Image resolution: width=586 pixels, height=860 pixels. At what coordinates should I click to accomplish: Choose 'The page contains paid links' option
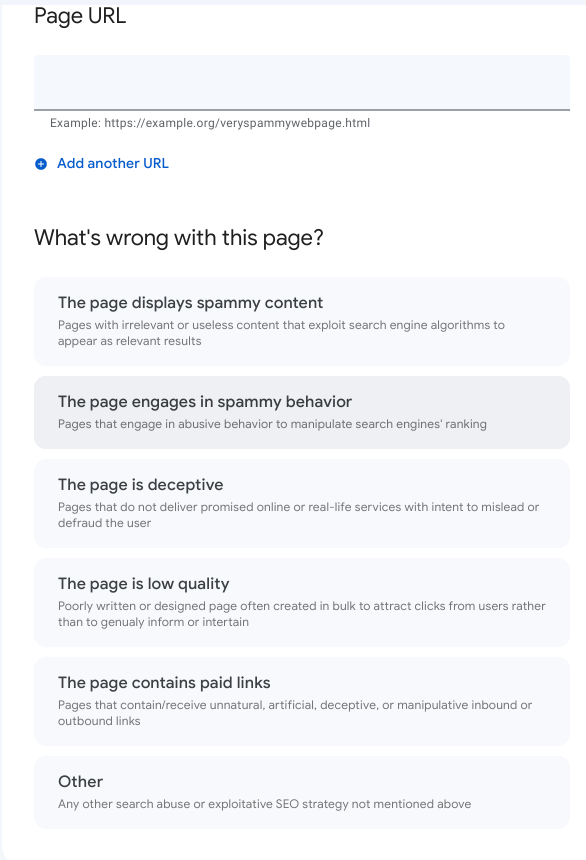point(302,701)
